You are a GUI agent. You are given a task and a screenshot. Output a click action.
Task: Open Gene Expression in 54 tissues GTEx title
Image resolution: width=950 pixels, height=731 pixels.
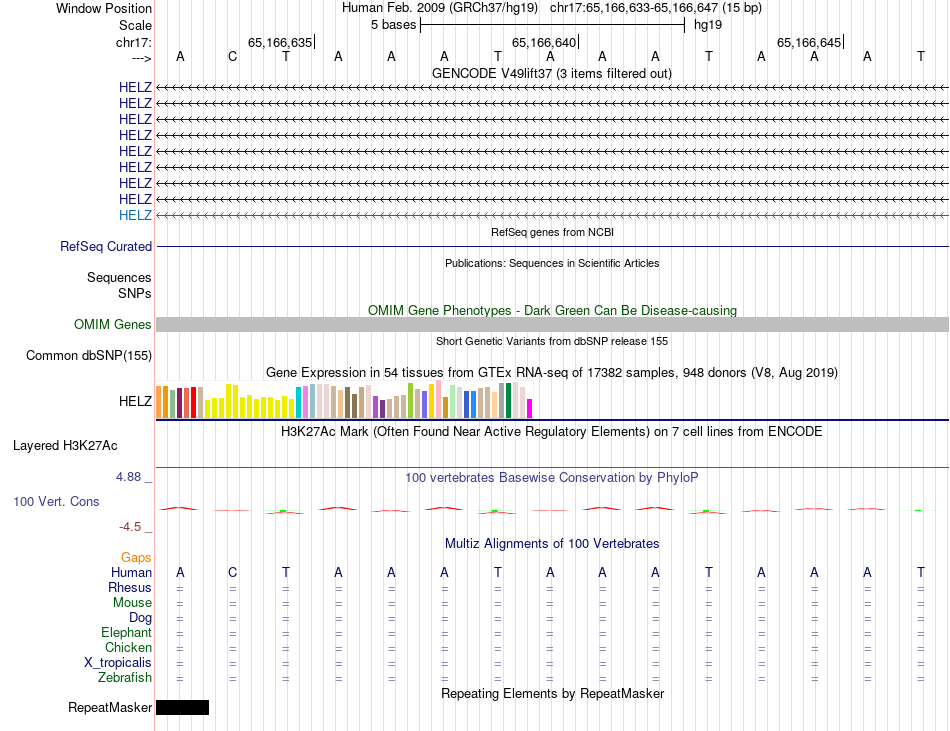coord(552,372)
